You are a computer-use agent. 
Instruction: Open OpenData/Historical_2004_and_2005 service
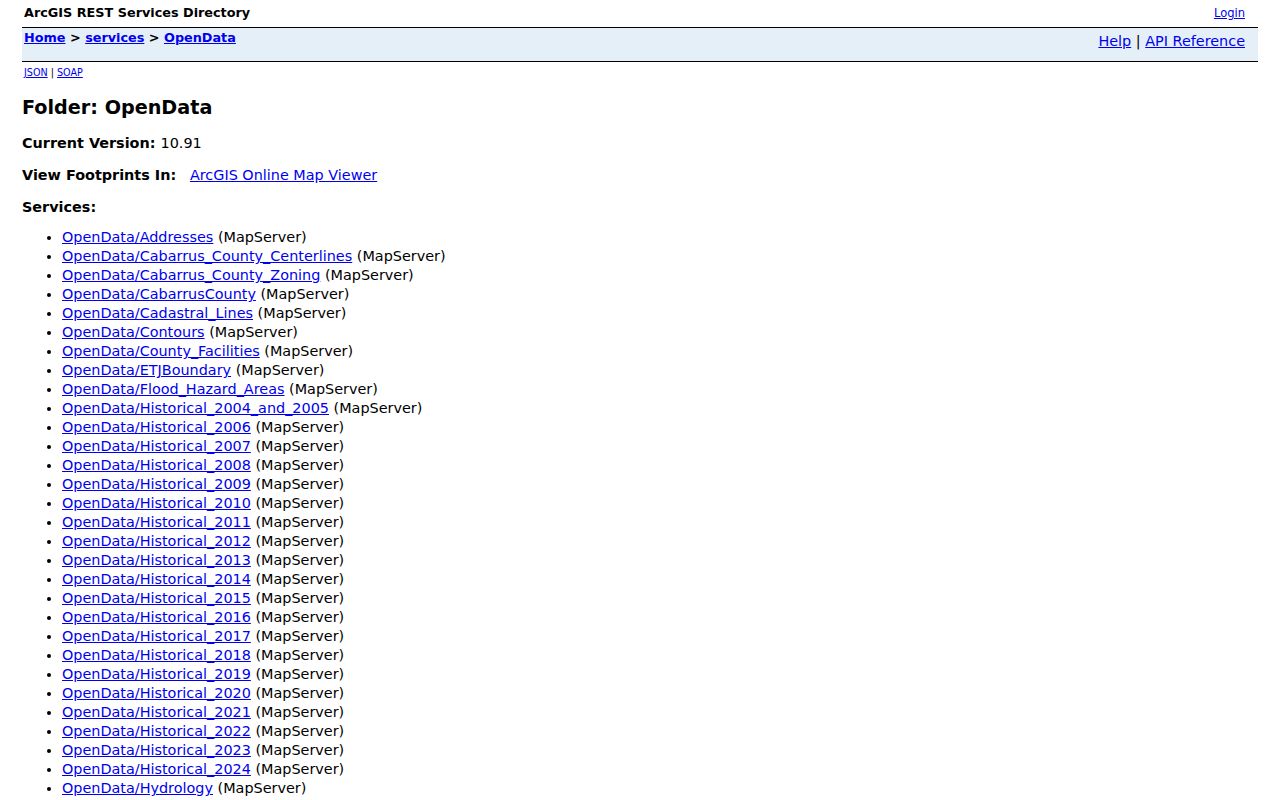[x=195, y=408]
